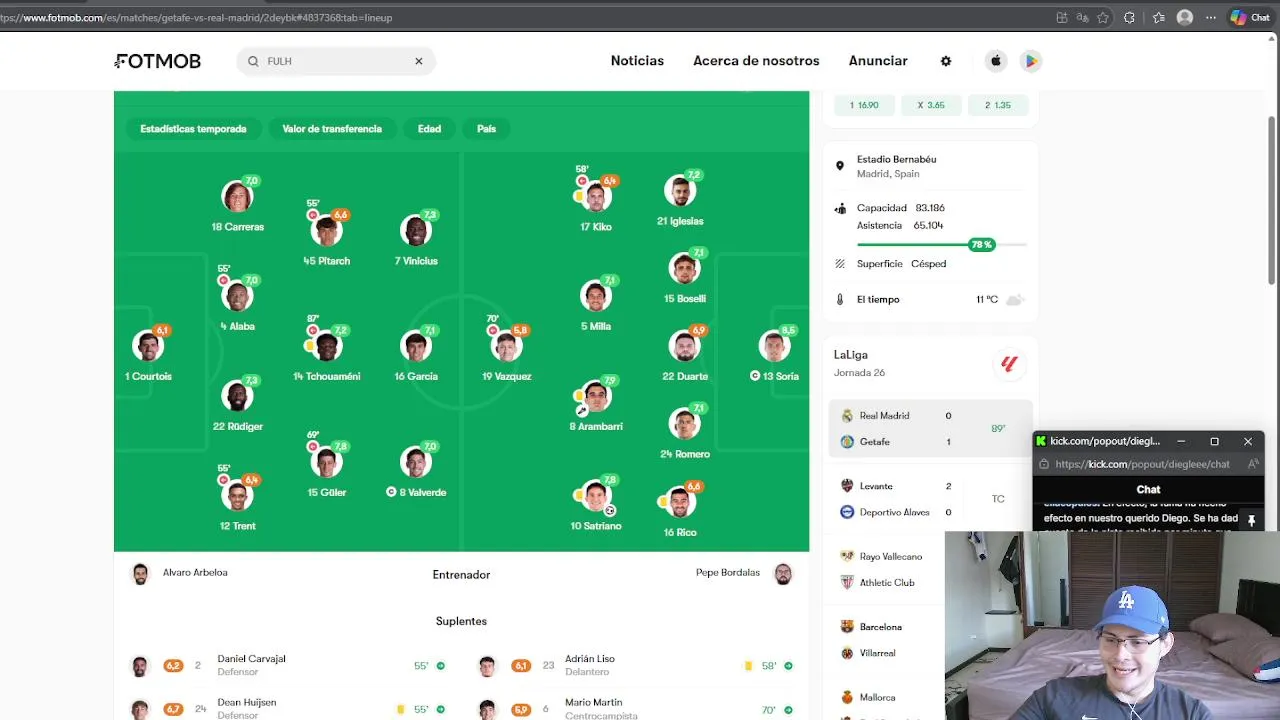Click the lock icon in Kick popup address bar
Image resolution: width=1280 pixels, height=720 pixels.
[1044, 464]
